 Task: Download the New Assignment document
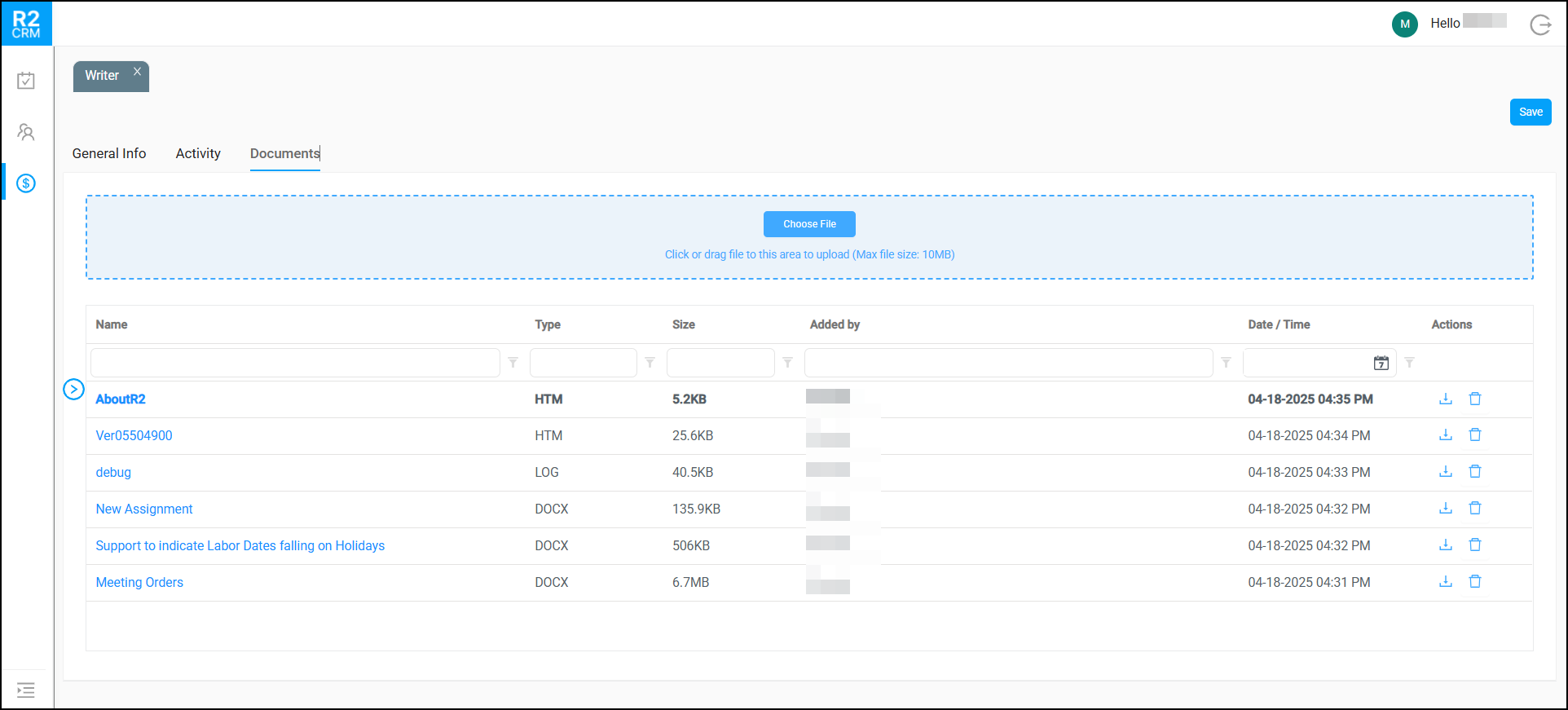tap(1445, 509)
